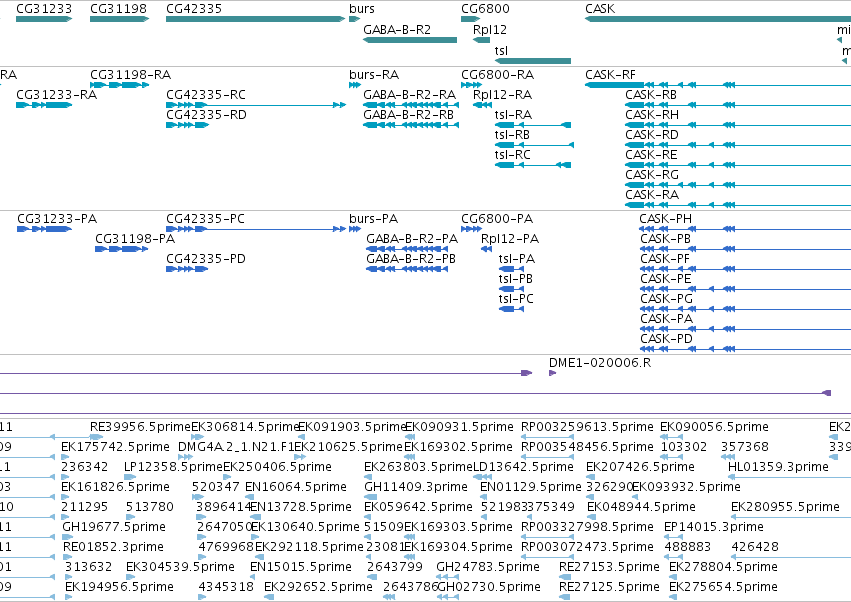Screen dimensions: 851x602
Task: Click the EK304539.5prime EST label
Action: point(180,567)
